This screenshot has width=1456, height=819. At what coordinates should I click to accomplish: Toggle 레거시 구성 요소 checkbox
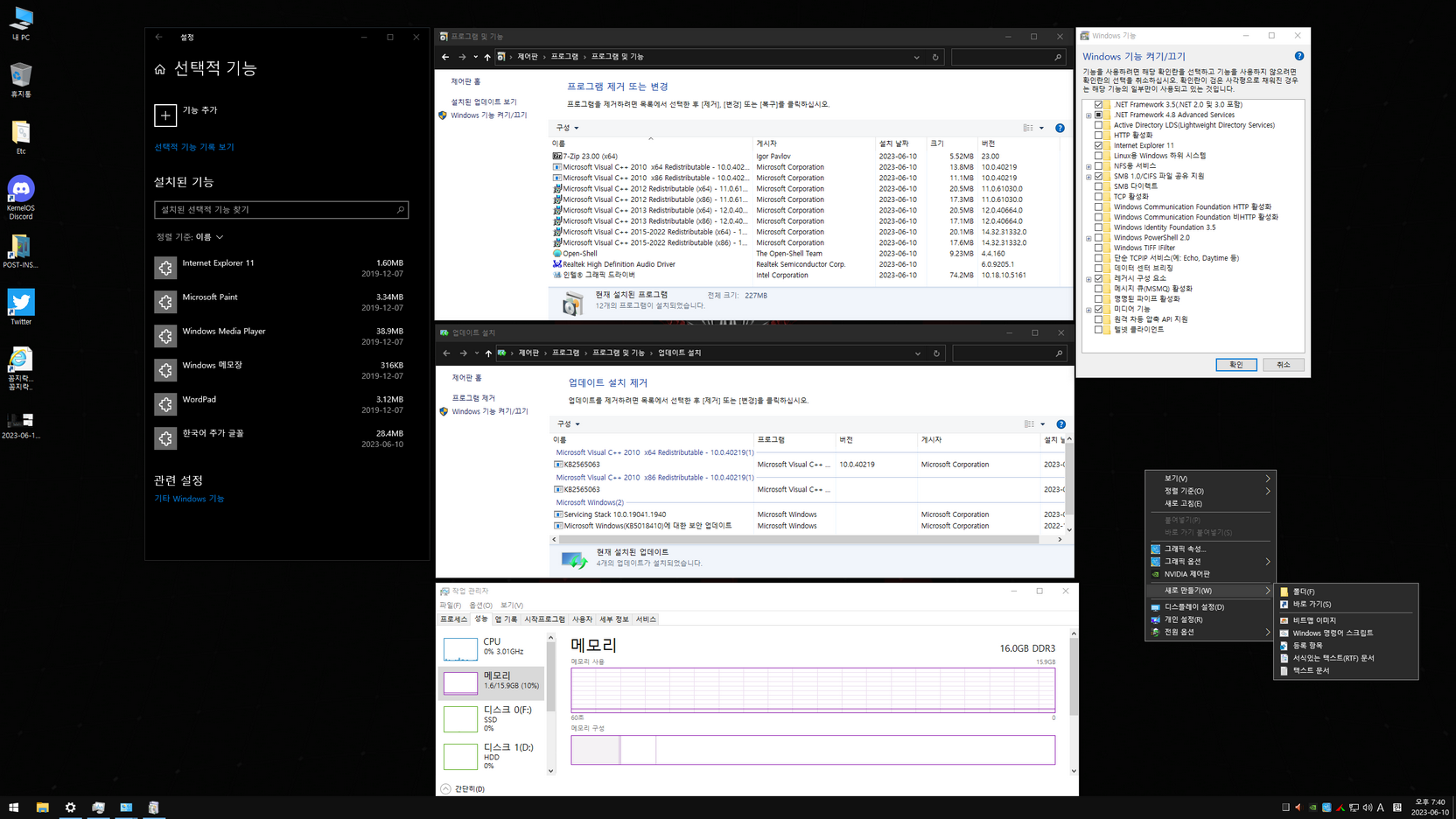tap(1099, 278)
